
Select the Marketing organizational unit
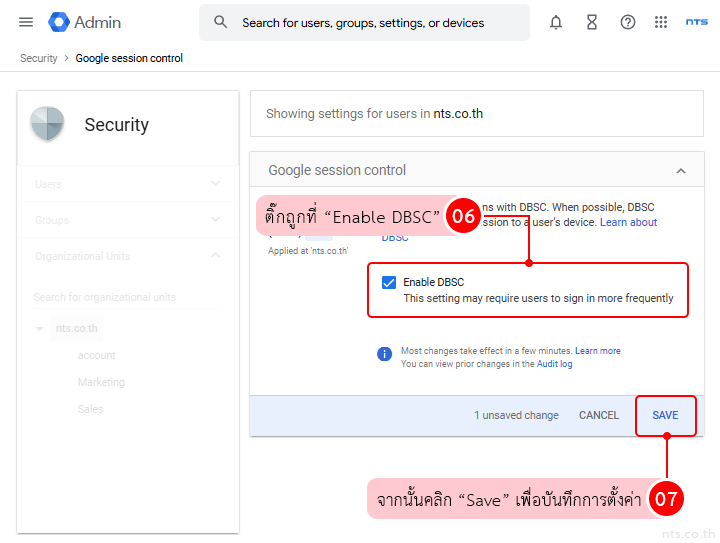pyautogui.click(x=101, y=382)
